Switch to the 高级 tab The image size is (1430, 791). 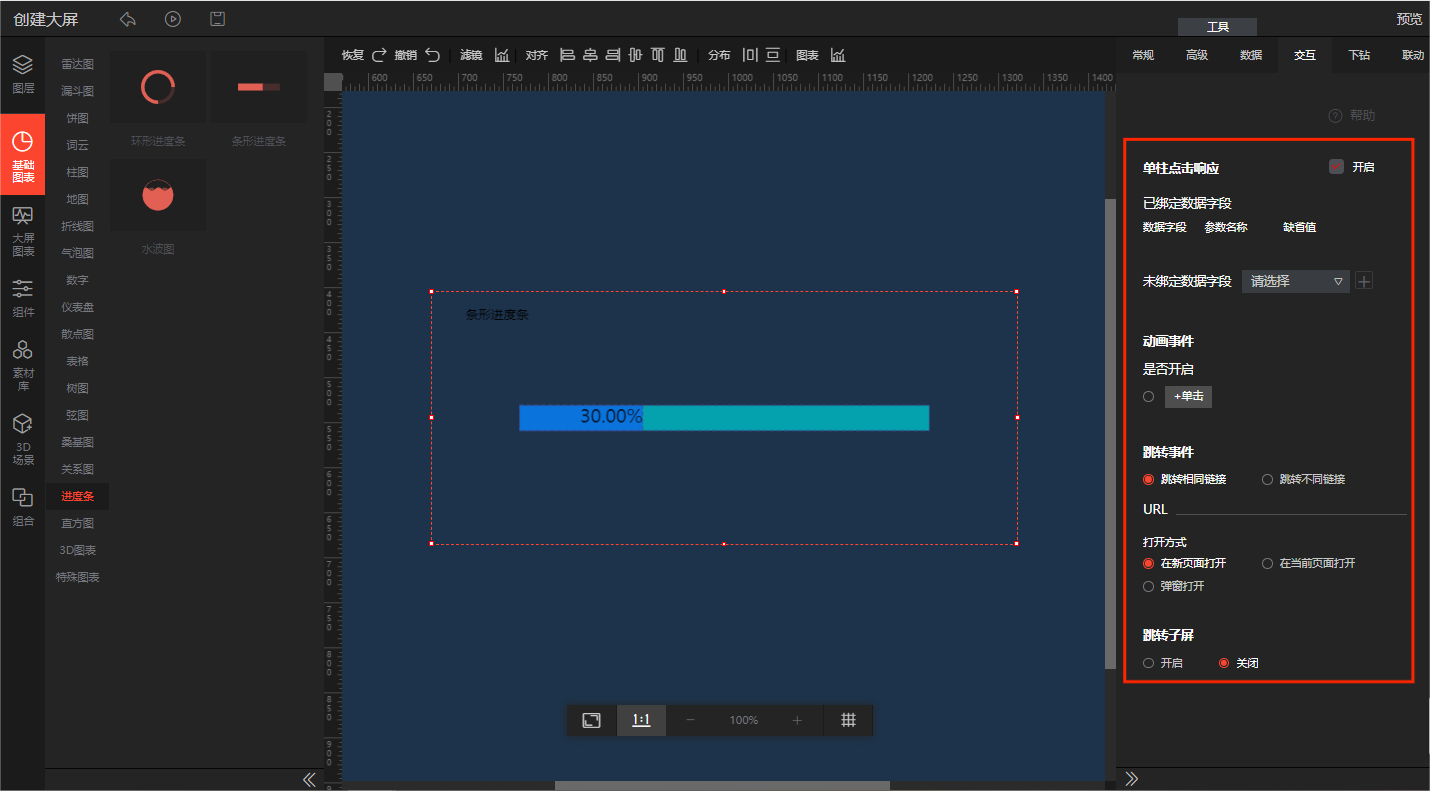1197,55
